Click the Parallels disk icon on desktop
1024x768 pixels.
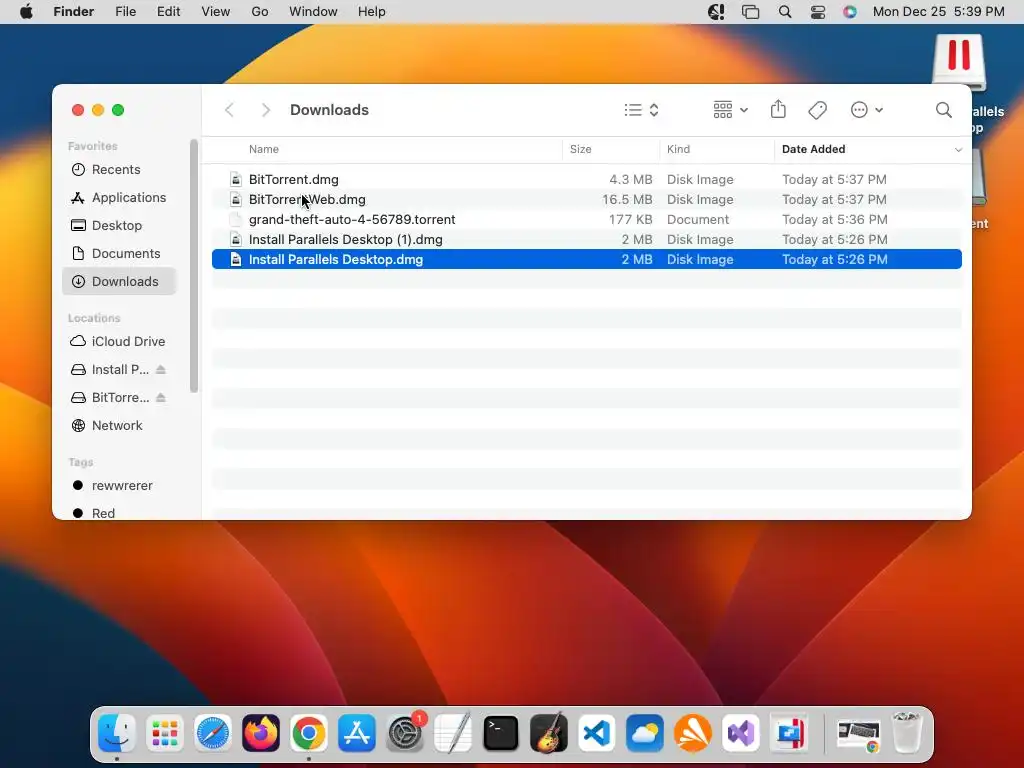click(x=959, y=62)
